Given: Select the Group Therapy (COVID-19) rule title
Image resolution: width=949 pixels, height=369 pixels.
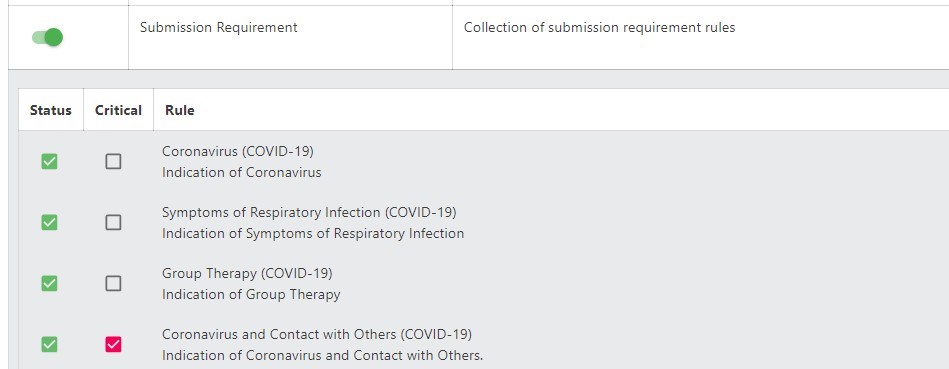Looking at the screenshot, I should click(x=247, y=273).
